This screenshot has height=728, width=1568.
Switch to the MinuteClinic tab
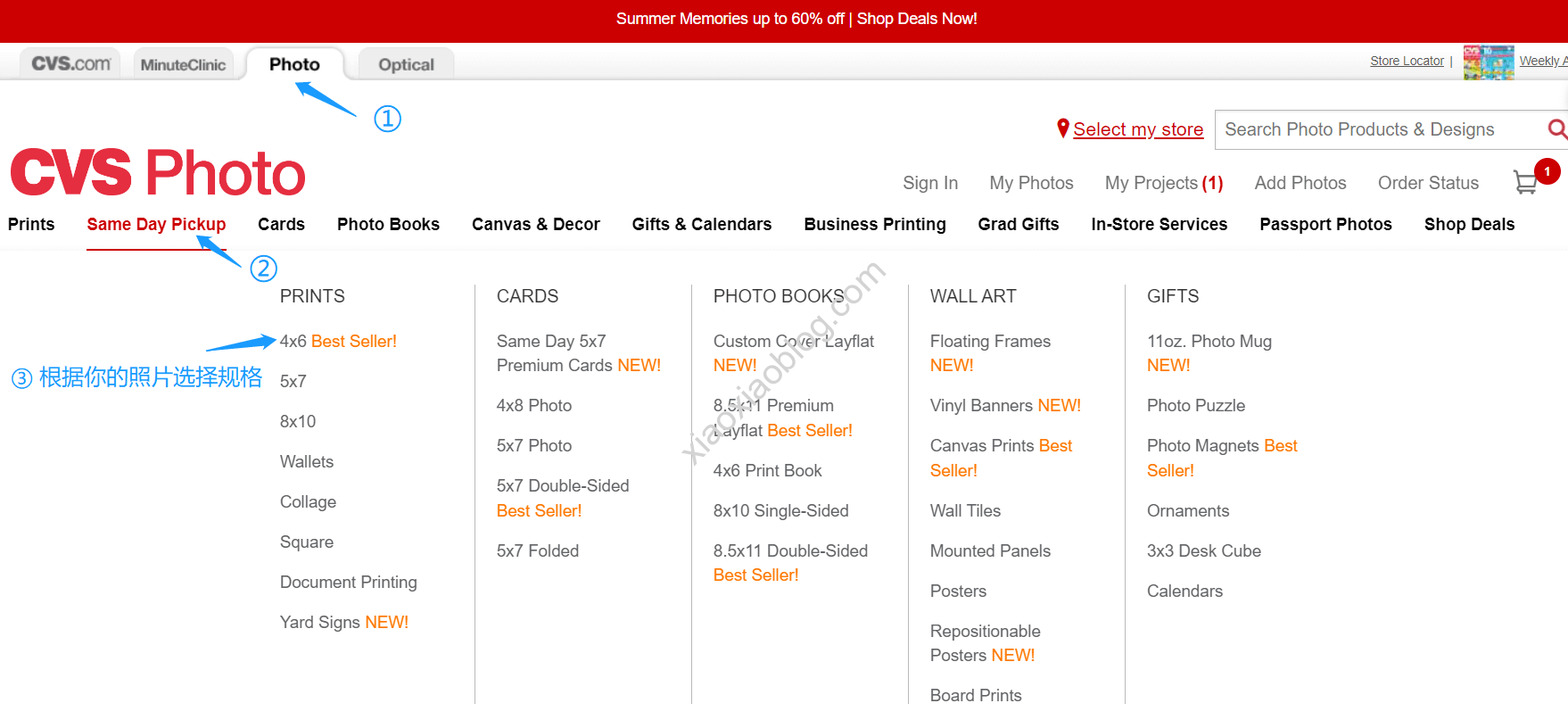(x=183, y=64)
